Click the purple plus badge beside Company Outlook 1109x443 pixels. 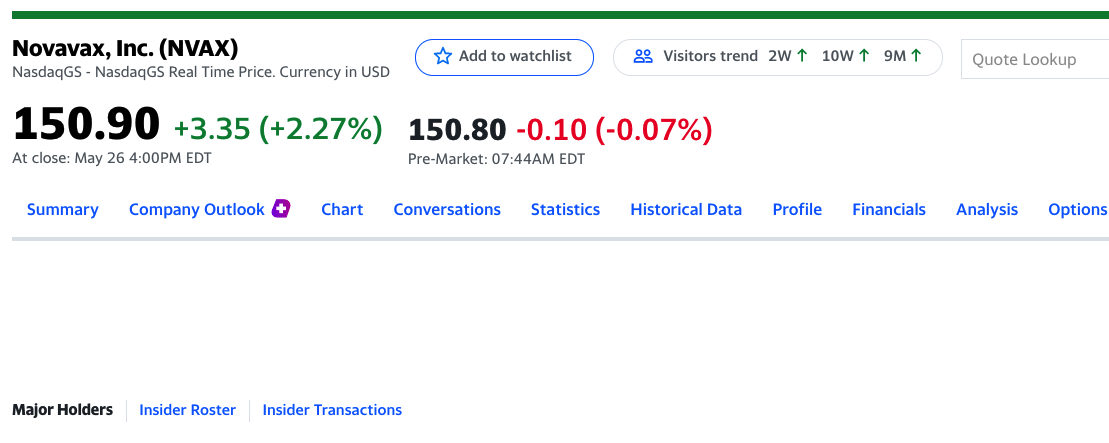[x=281, y=209]
